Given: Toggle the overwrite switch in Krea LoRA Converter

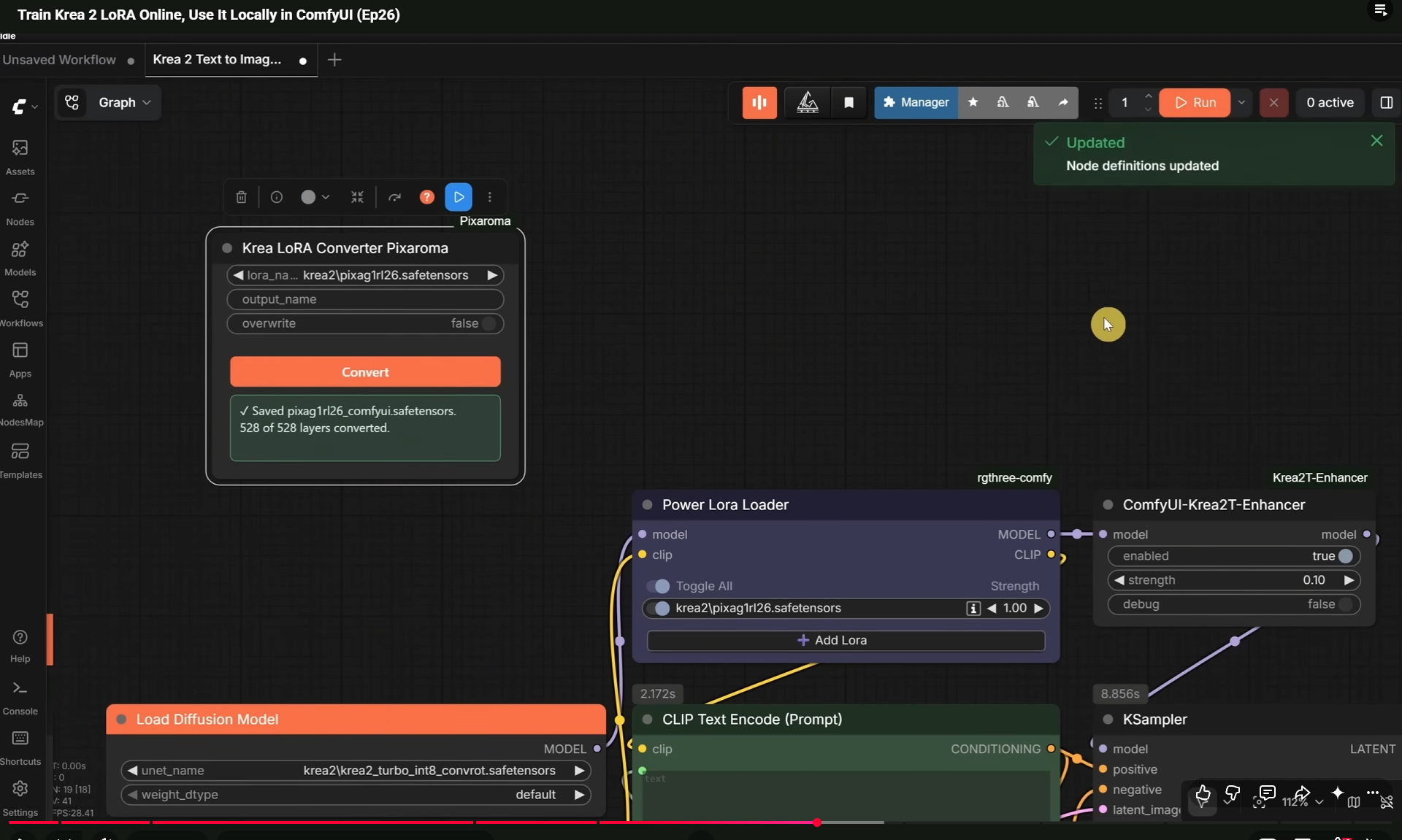Looking at the screenshot, I should (489, 323).
